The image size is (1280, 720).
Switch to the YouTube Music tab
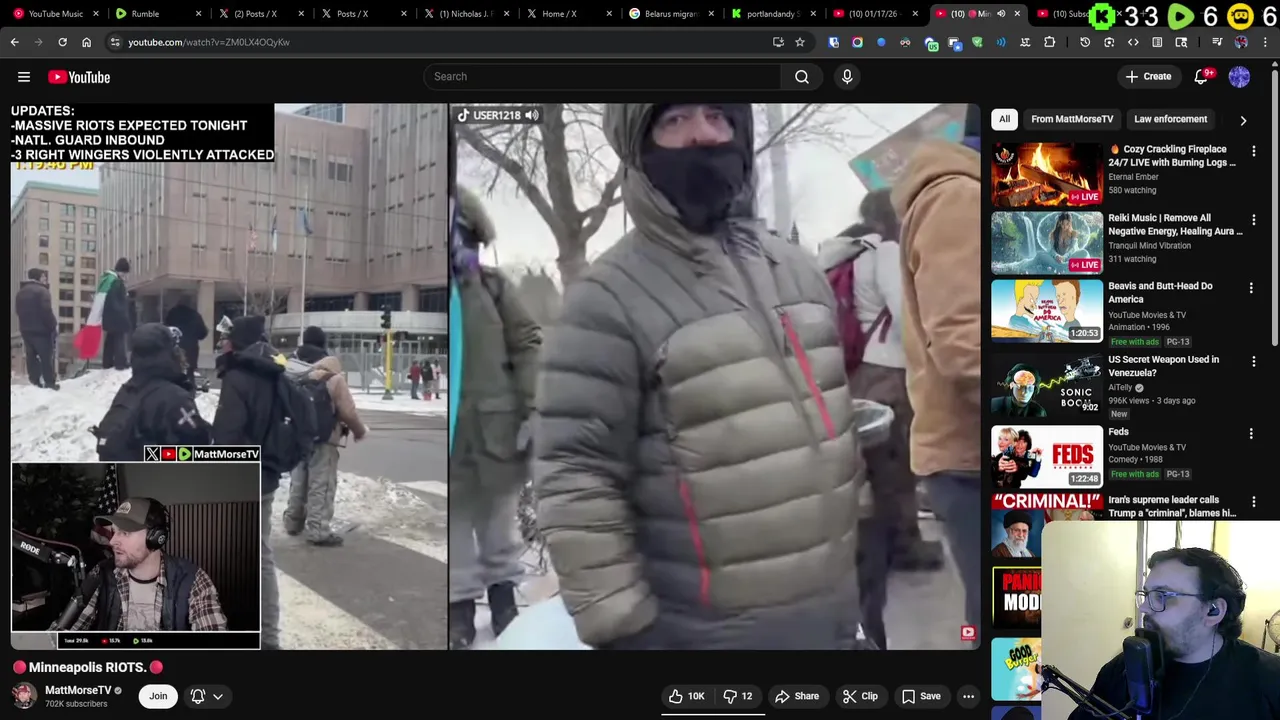[x=55, y=14]
